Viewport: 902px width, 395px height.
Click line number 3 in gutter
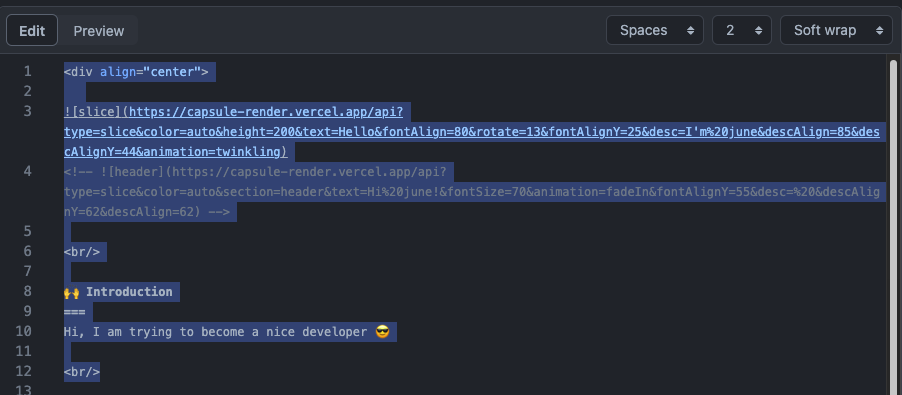pos(28,112)
